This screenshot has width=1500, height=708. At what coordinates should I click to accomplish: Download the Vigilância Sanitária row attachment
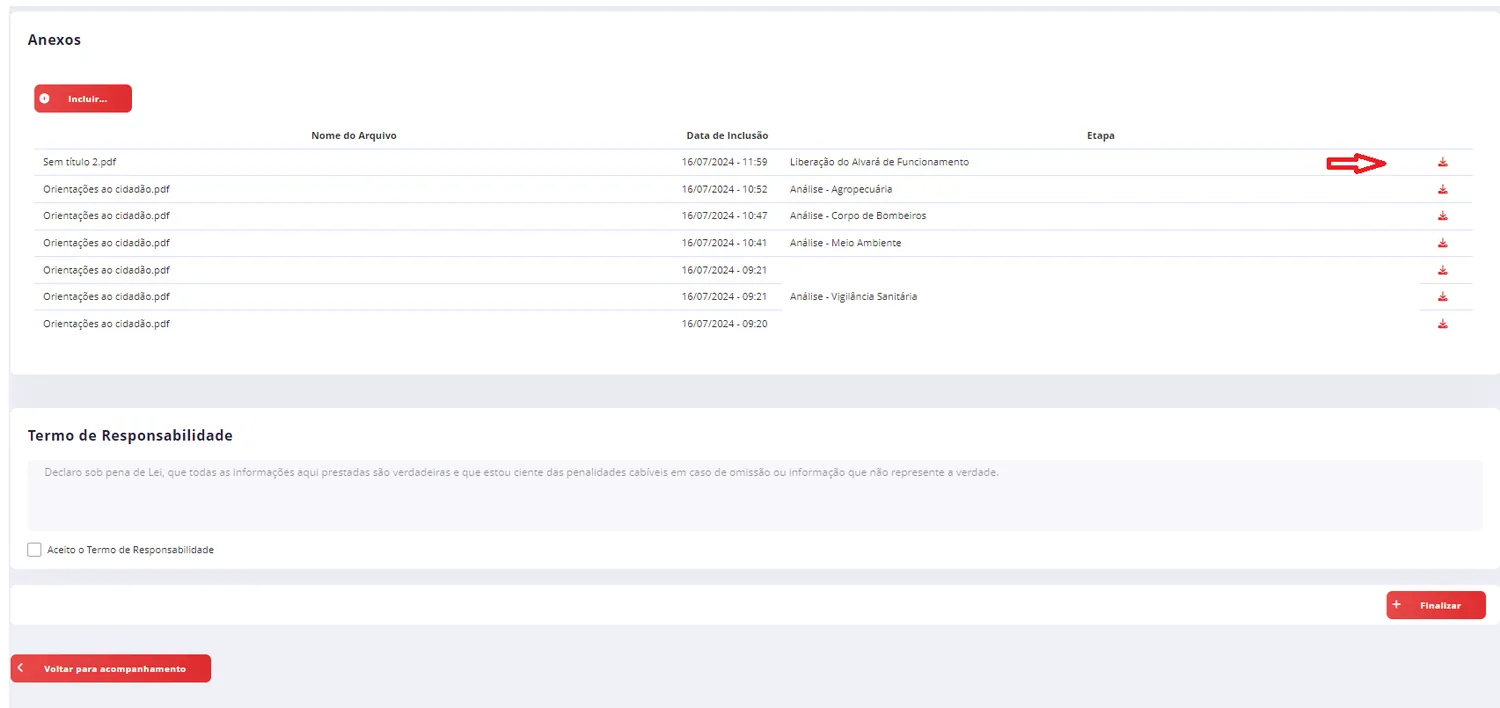tap(1442, 297)
